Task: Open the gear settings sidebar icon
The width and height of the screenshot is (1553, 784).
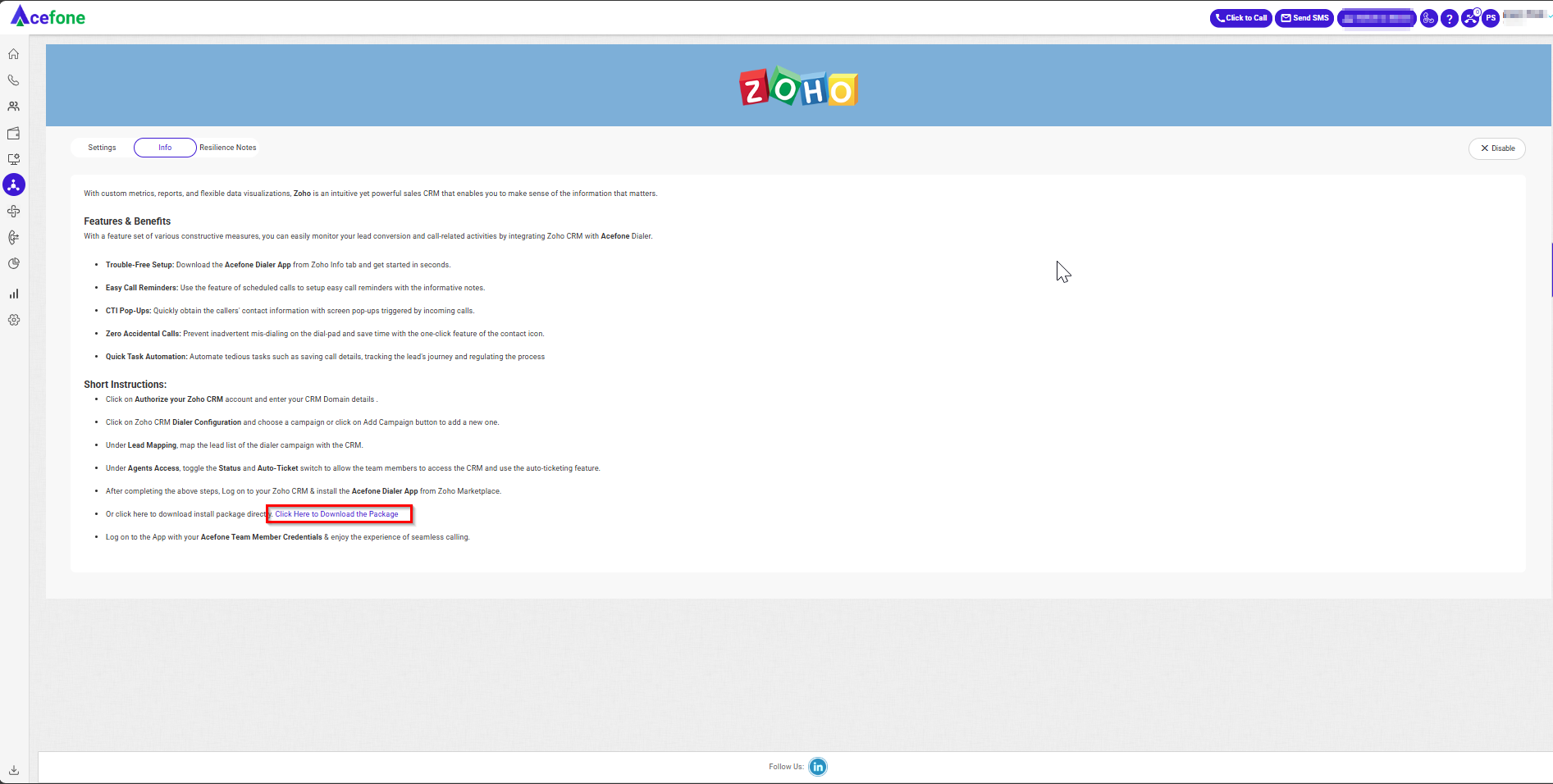Action: pos(14,320)
